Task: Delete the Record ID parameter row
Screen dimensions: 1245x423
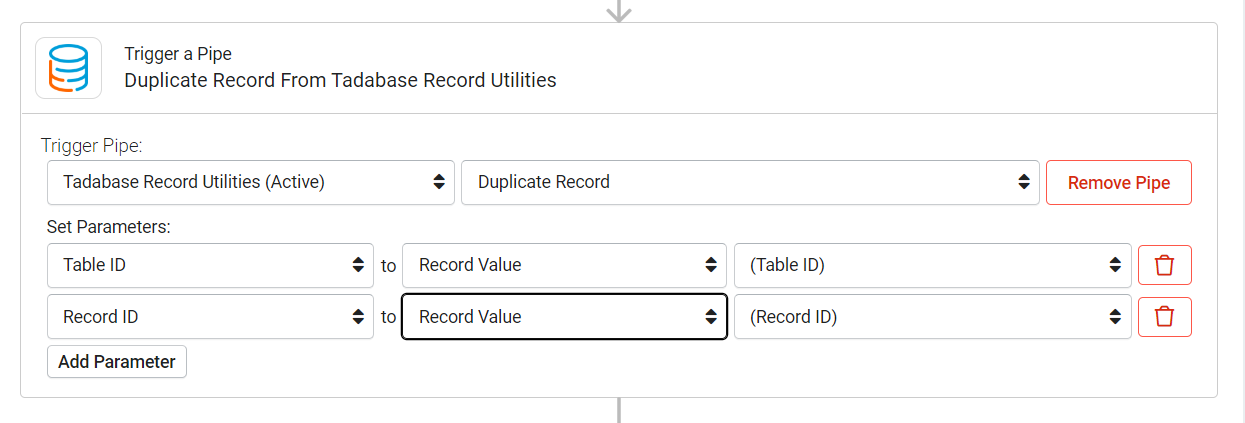Action: point(1164,316)
